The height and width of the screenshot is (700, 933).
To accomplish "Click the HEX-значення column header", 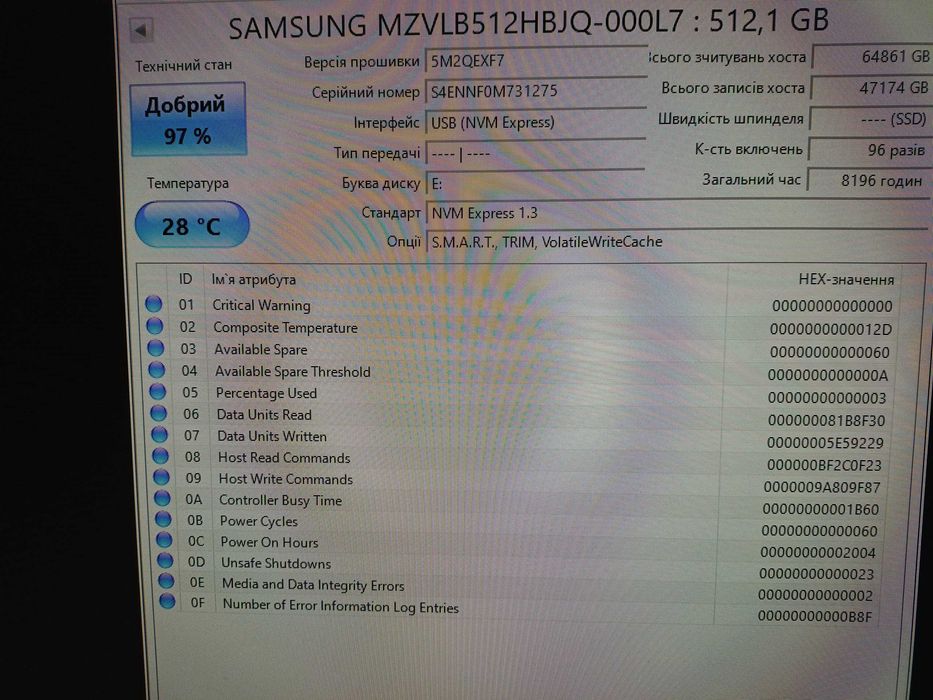I will click(846, 280).
